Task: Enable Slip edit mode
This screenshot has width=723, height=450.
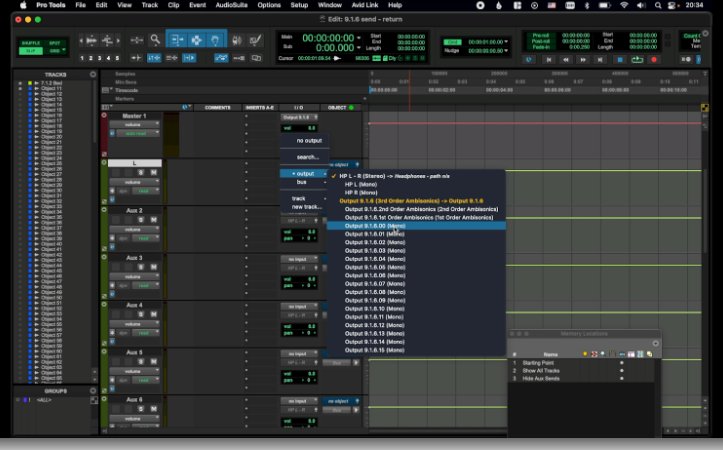Action: 31,51
